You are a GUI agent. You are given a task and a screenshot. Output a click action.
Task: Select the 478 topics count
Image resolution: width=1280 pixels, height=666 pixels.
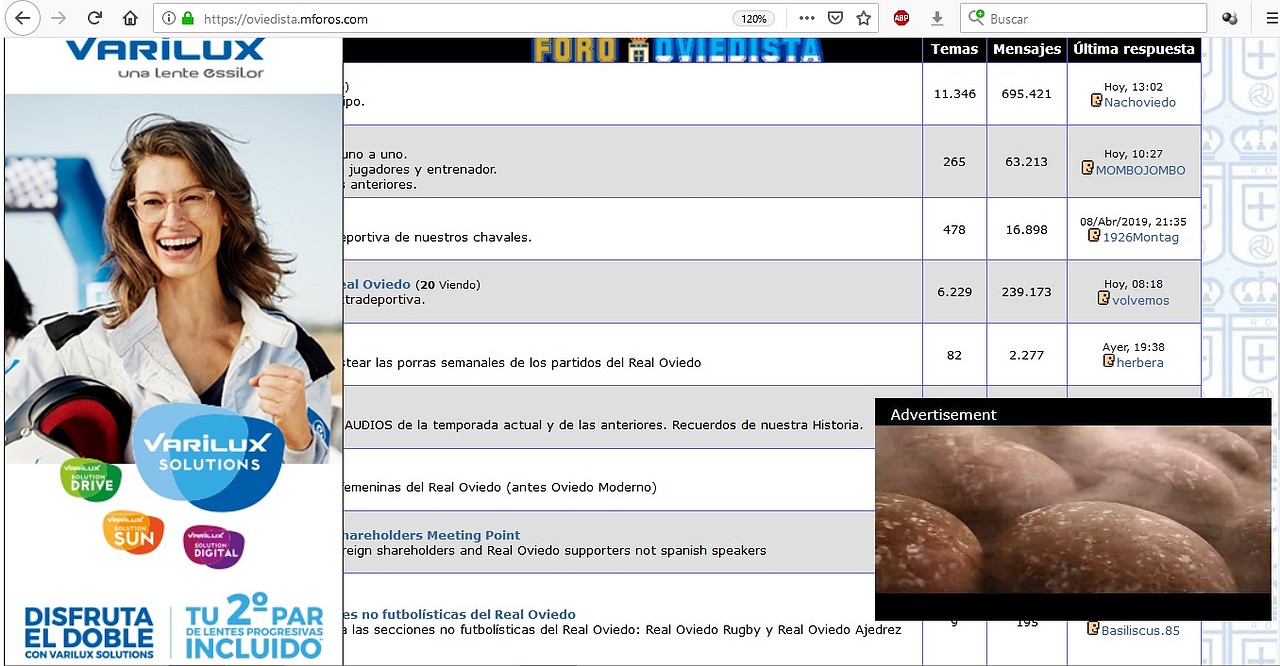(x=954, y=229)
